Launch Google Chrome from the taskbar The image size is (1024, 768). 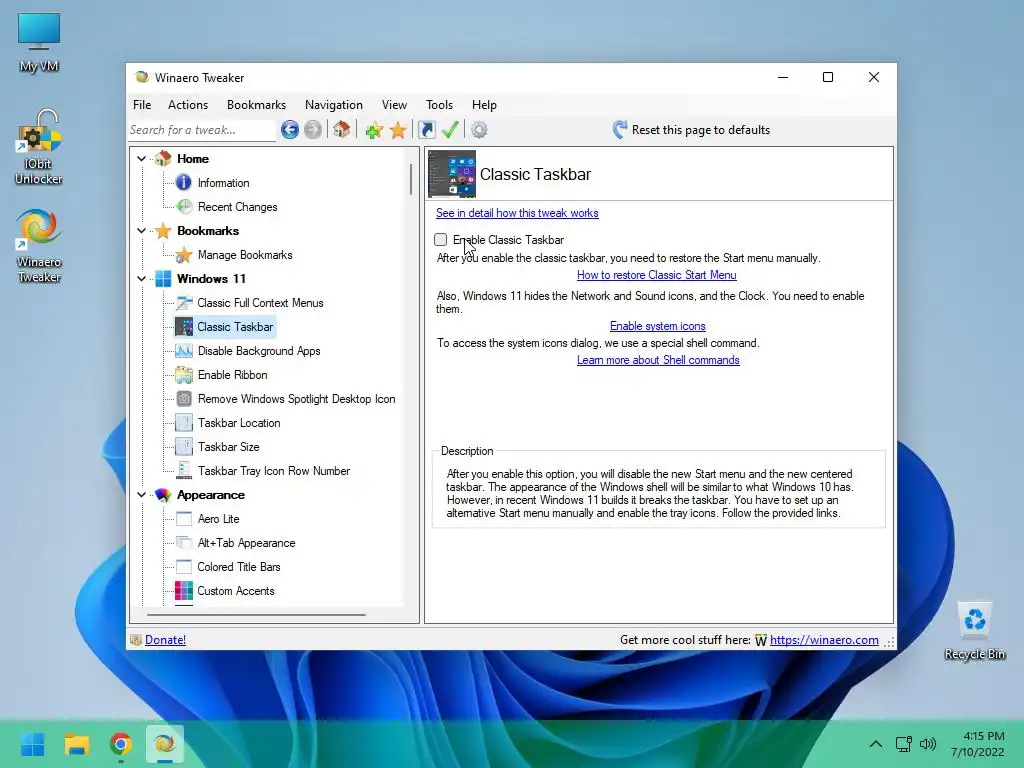click(x=121, y=744)
